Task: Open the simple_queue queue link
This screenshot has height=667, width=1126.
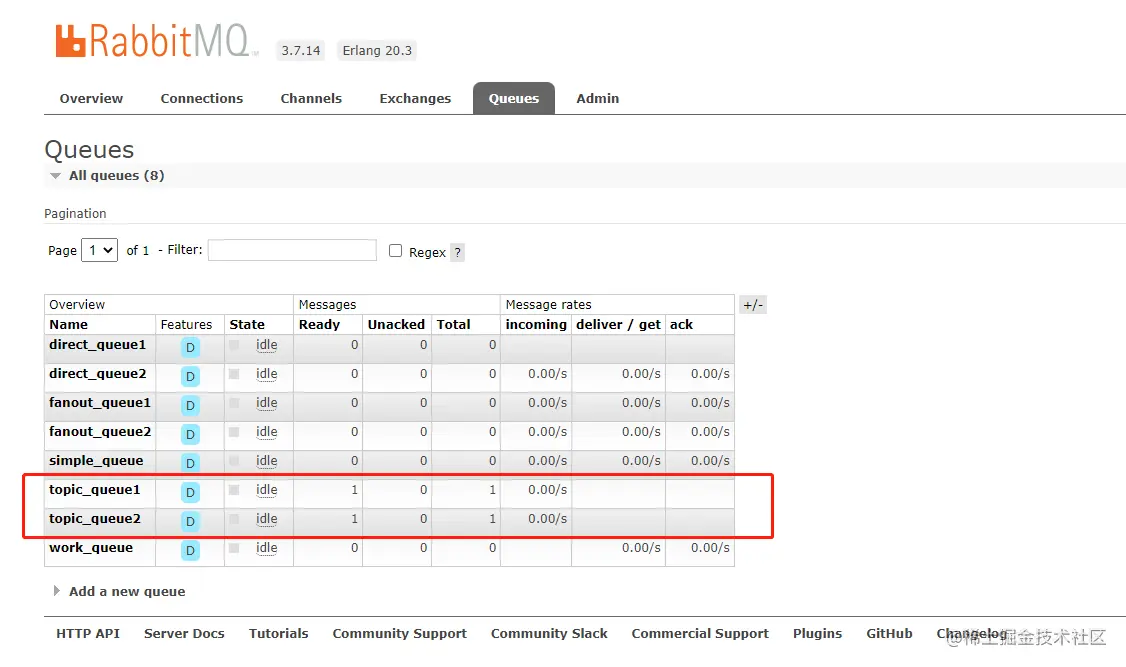Action: click(x=96, y=461)
